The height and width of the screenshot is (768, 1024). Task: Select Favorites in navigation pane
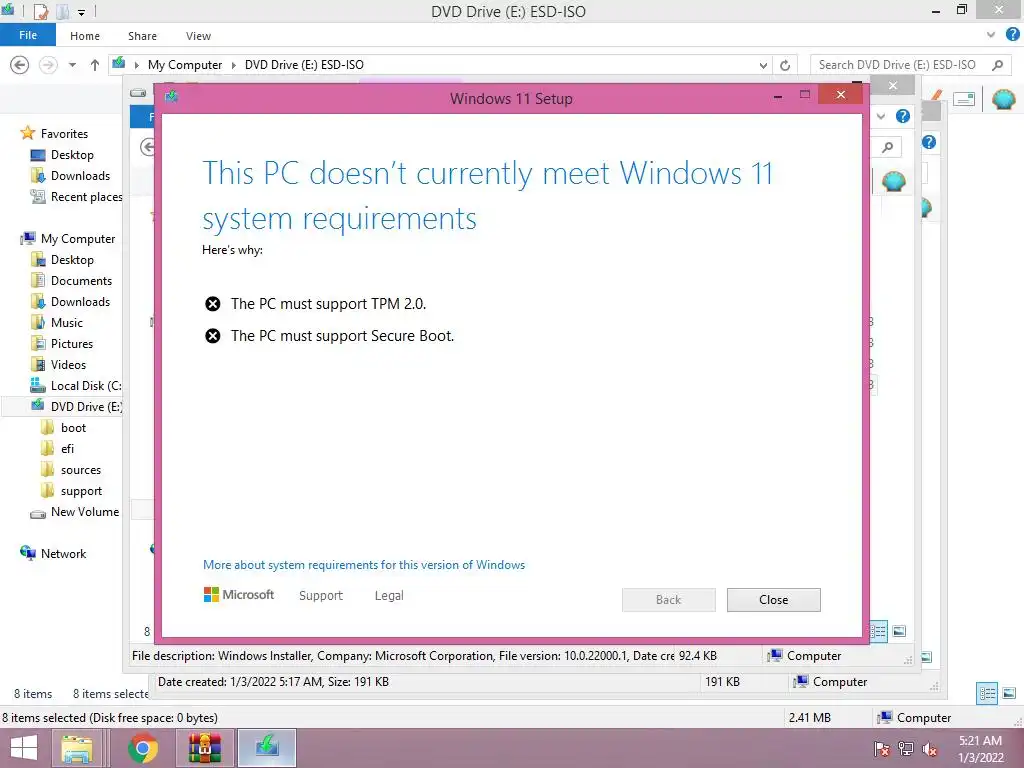pyautogui.click(x=64, y=133)
